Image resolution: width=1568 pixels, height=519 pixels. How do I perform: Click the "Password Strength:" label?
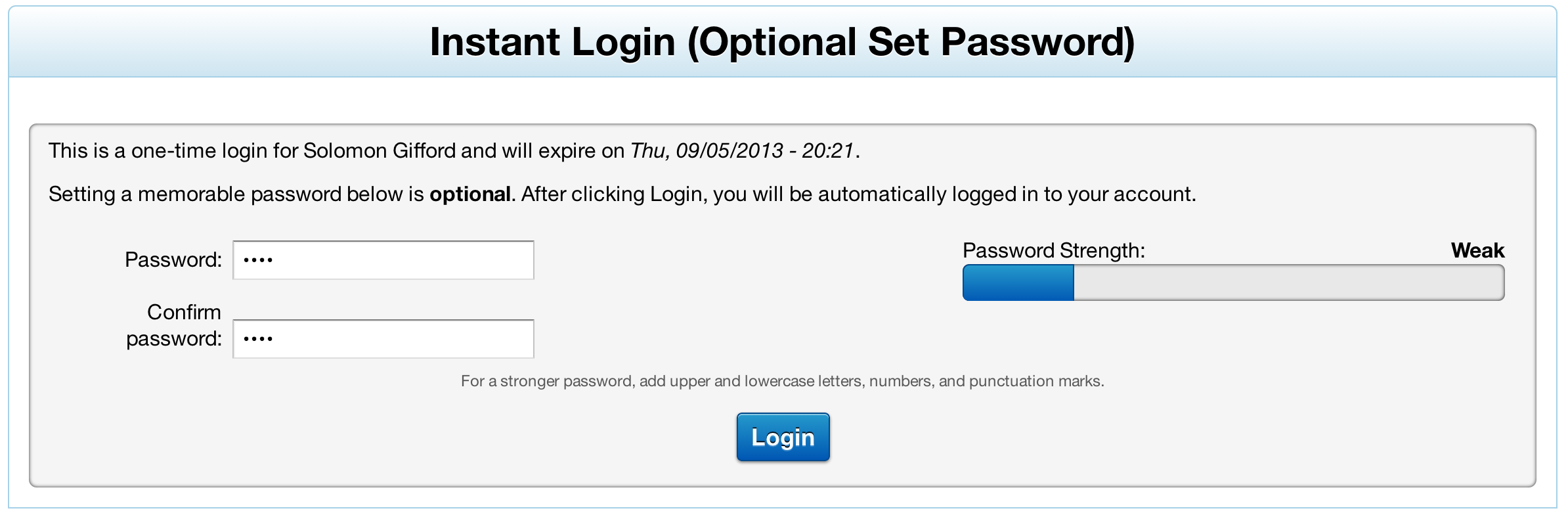1053,250
